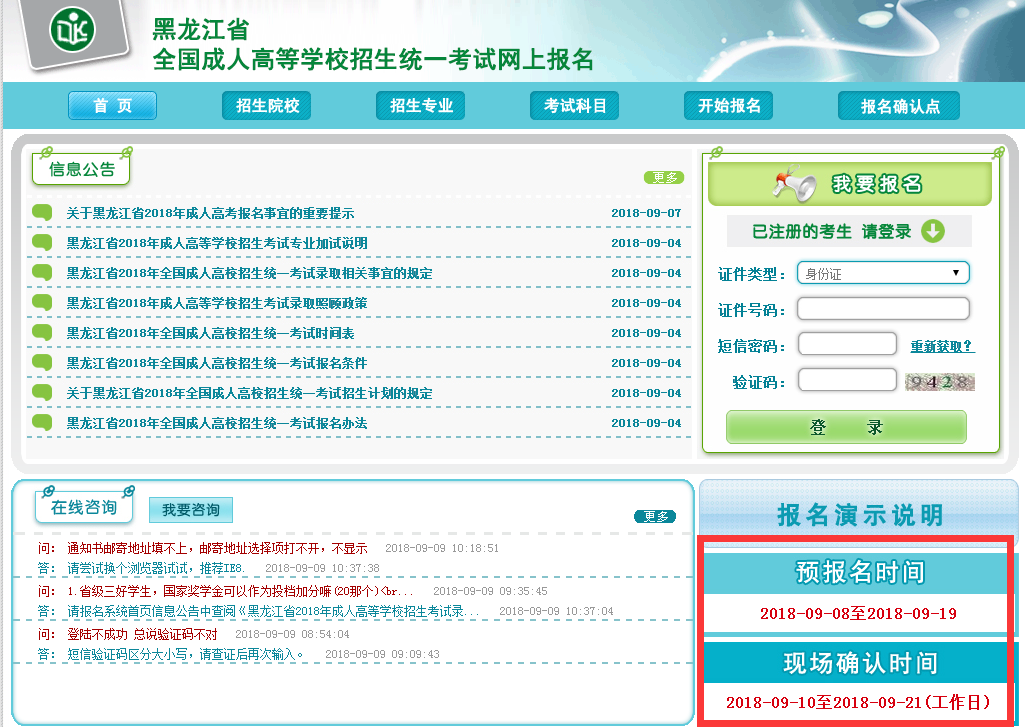1025x727 pixels.
Task: Click the green 登录 button
Action: point(845,426)
